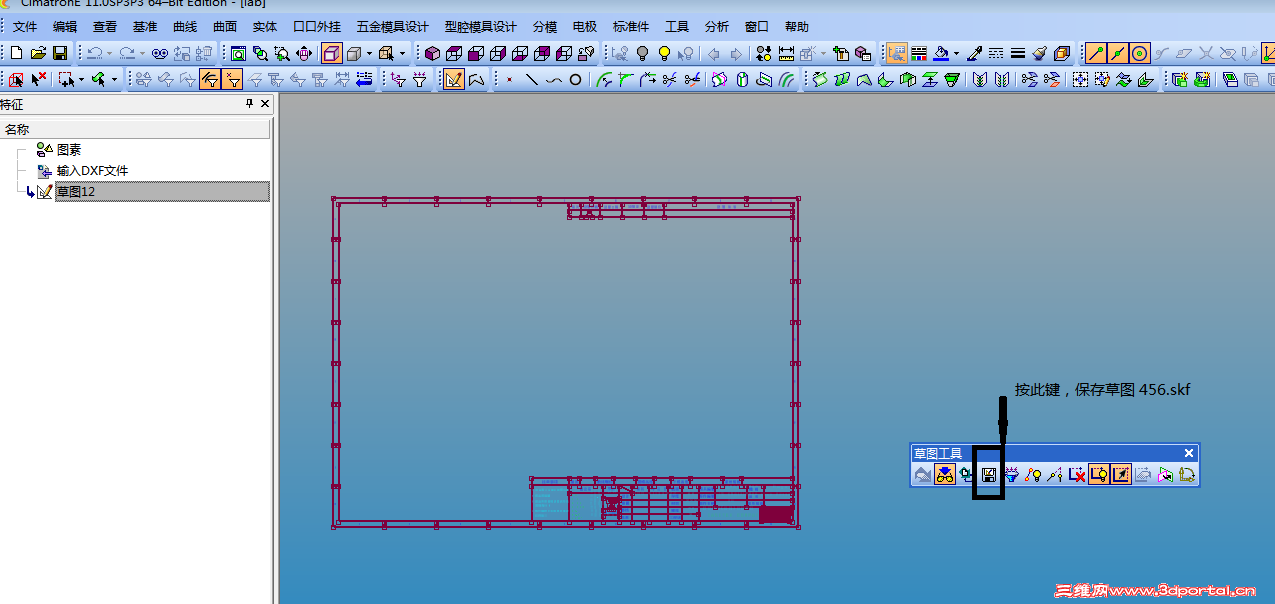1275x604 pixels.
Task: Toggle the midpoint snap icon
Action: [x=1118, y=53]
